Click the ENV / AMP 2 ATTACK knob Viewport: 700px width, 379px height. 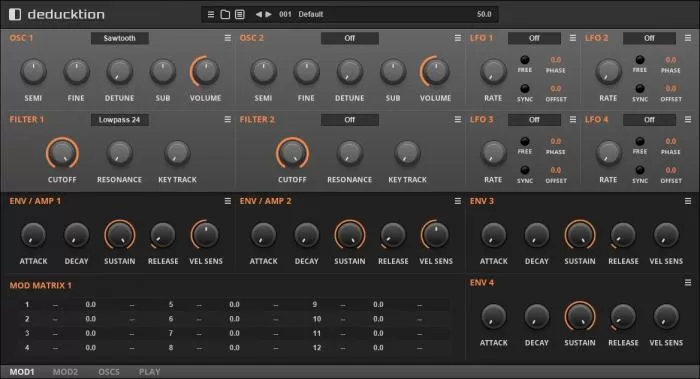tap(263, 235)
